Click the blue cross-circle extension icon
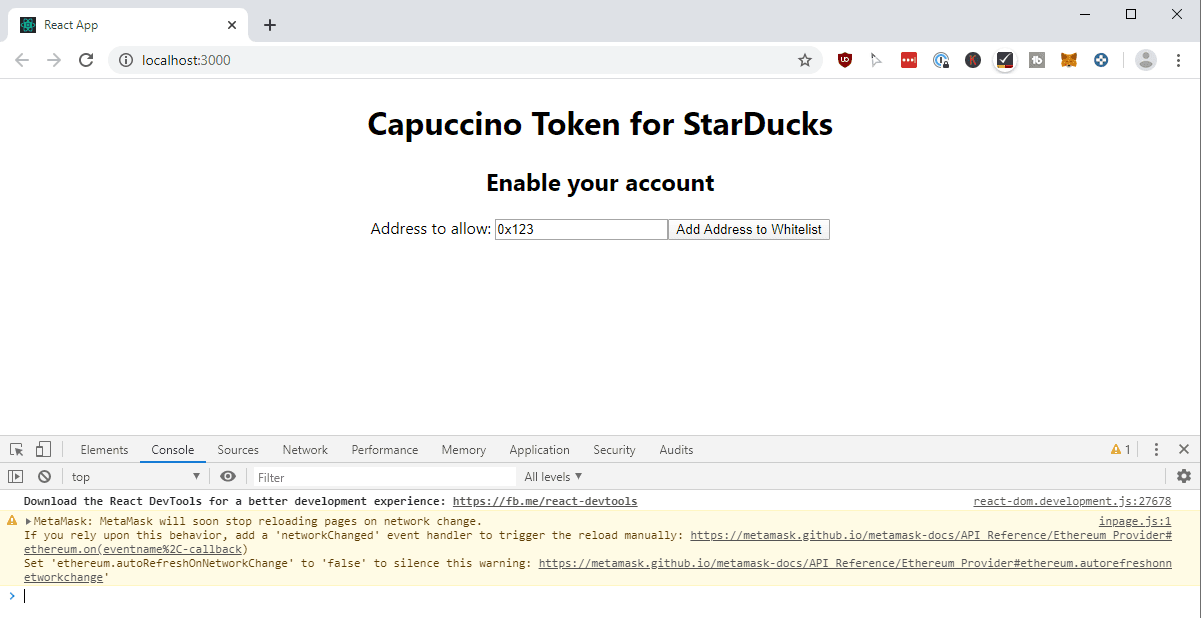Screen dimensions: 1201x618 point(1101,60)
